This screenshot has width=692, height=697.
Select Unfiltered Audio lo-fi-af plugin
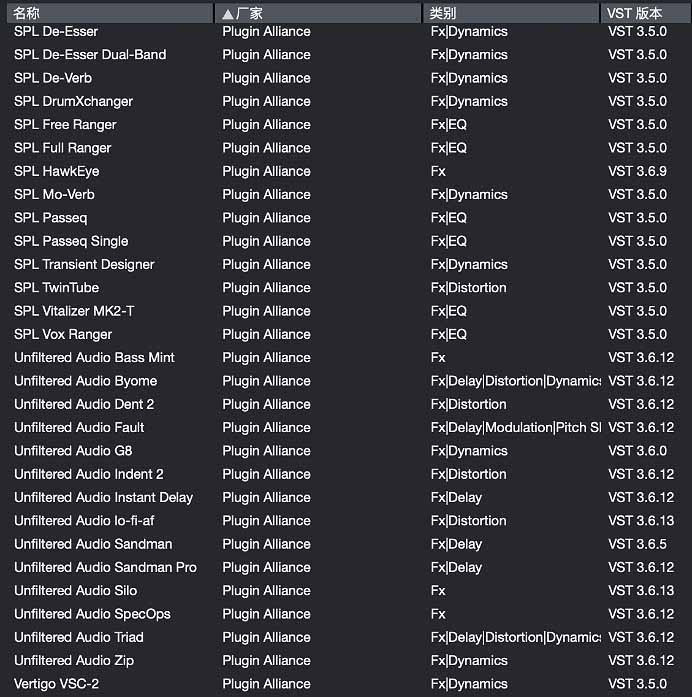346,521
